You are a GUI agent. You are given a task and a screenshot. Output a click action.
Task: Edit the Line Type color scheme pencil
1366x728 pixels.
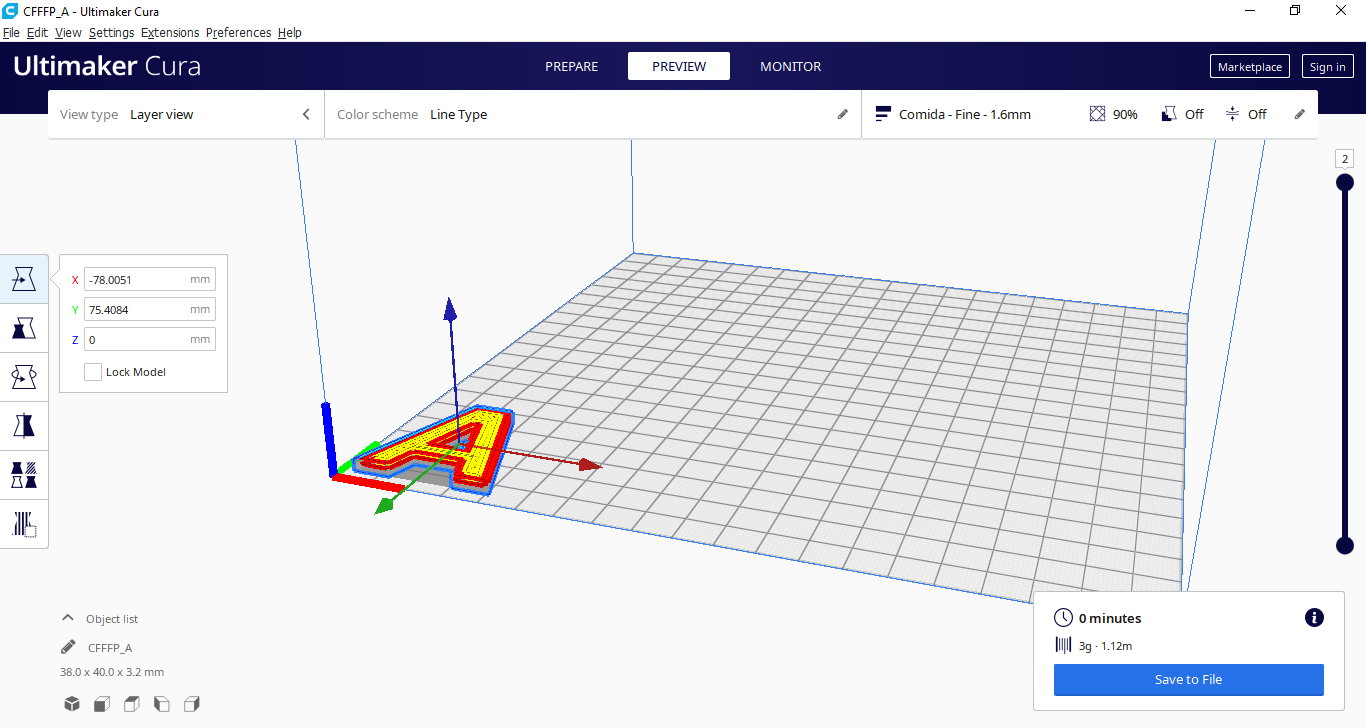[x=843, y=114]
